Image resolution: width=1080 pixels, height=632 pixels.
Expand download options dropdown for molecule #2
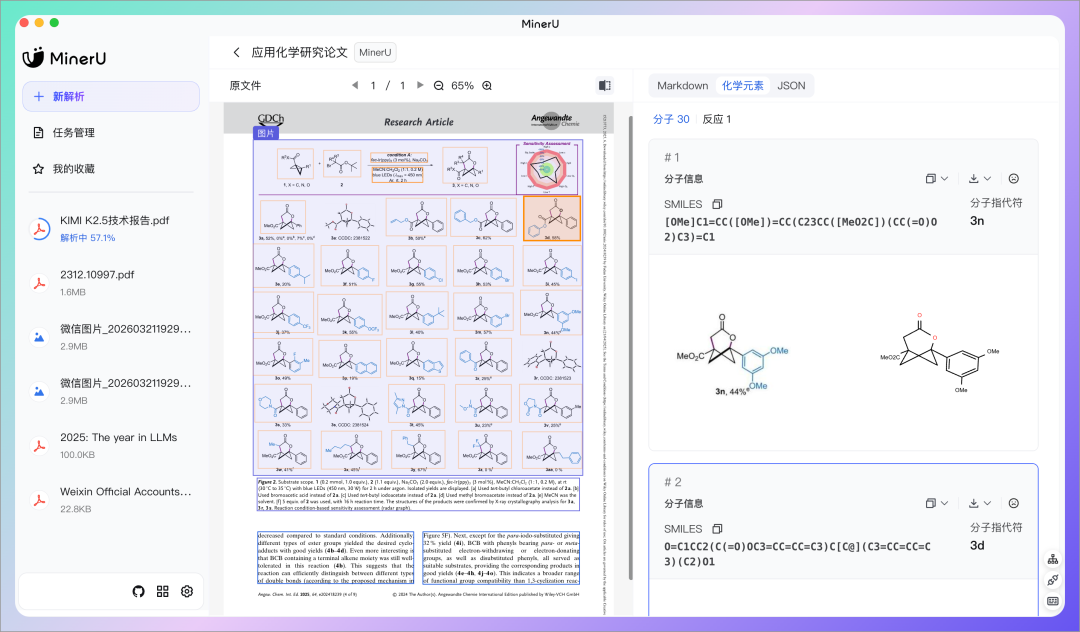pos(987,503)
